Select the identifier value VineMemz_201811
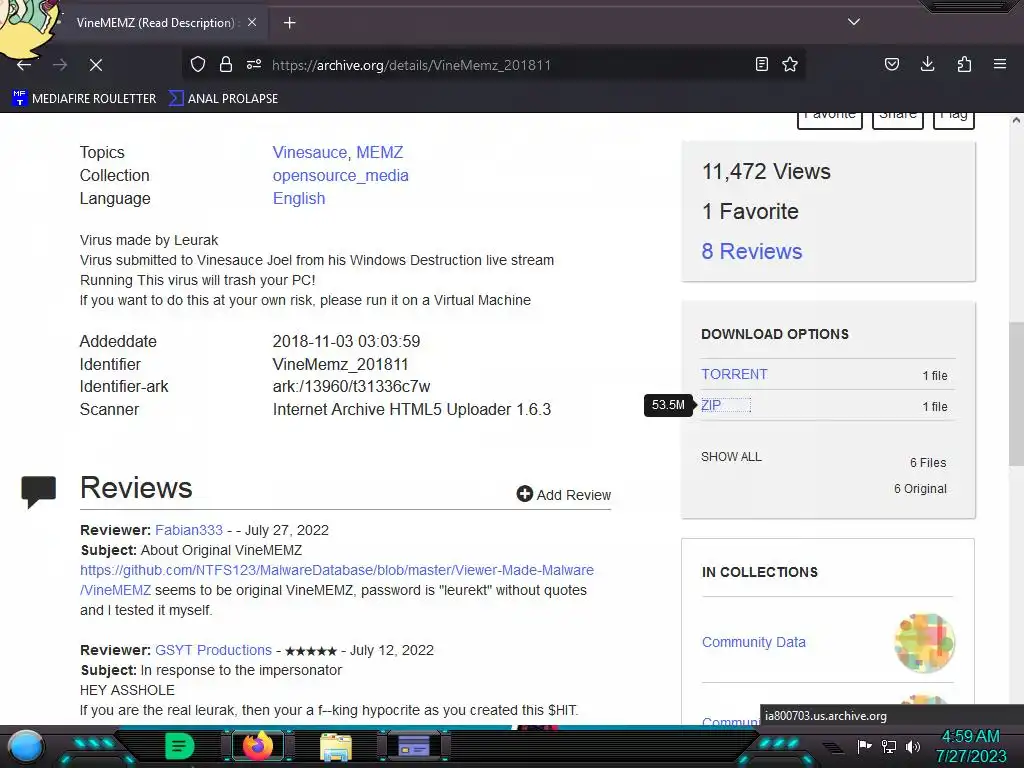Viewport: 1024px width, 768px height. (x=340, y=364)
